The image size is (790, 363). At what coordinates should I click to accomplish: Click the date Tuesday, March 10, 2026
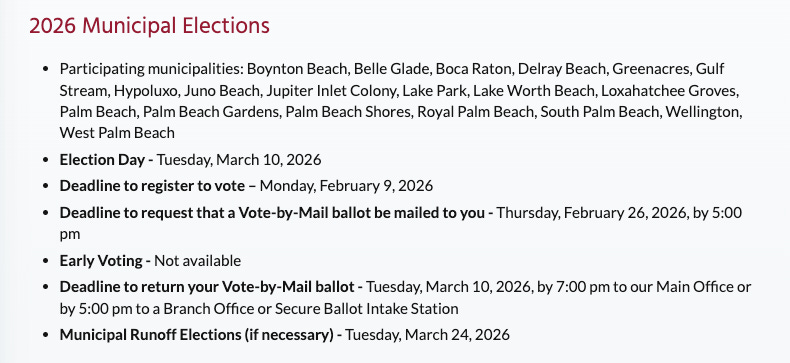point(239,160)
